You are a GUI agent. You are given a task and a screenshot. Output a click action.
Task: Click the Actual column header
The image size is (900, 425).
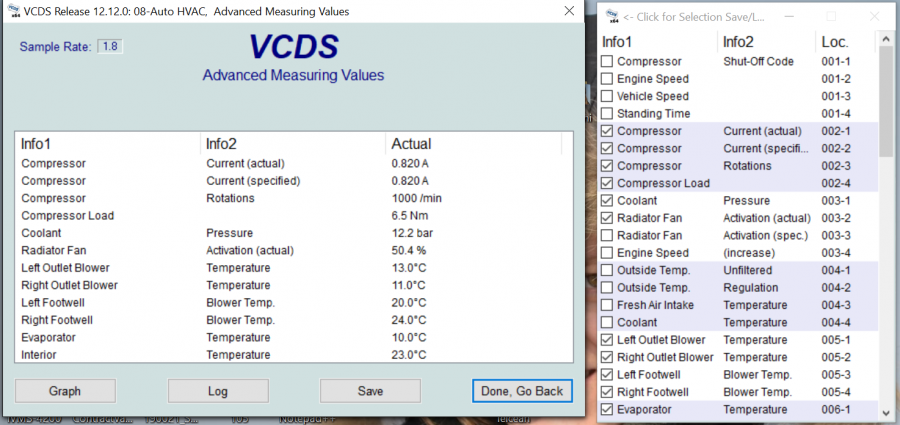pyautogui.click(x=411, y=144)
